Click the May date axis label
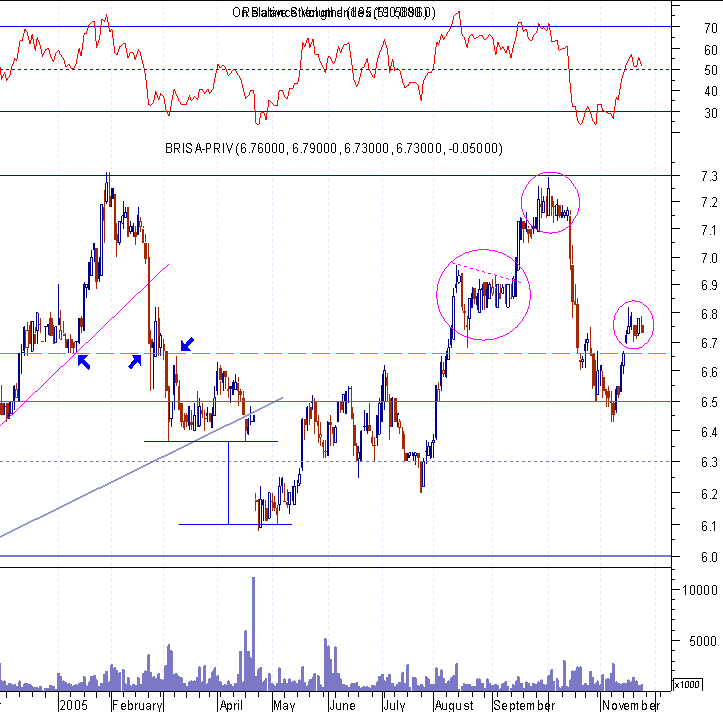 click(x=284, y=705)
